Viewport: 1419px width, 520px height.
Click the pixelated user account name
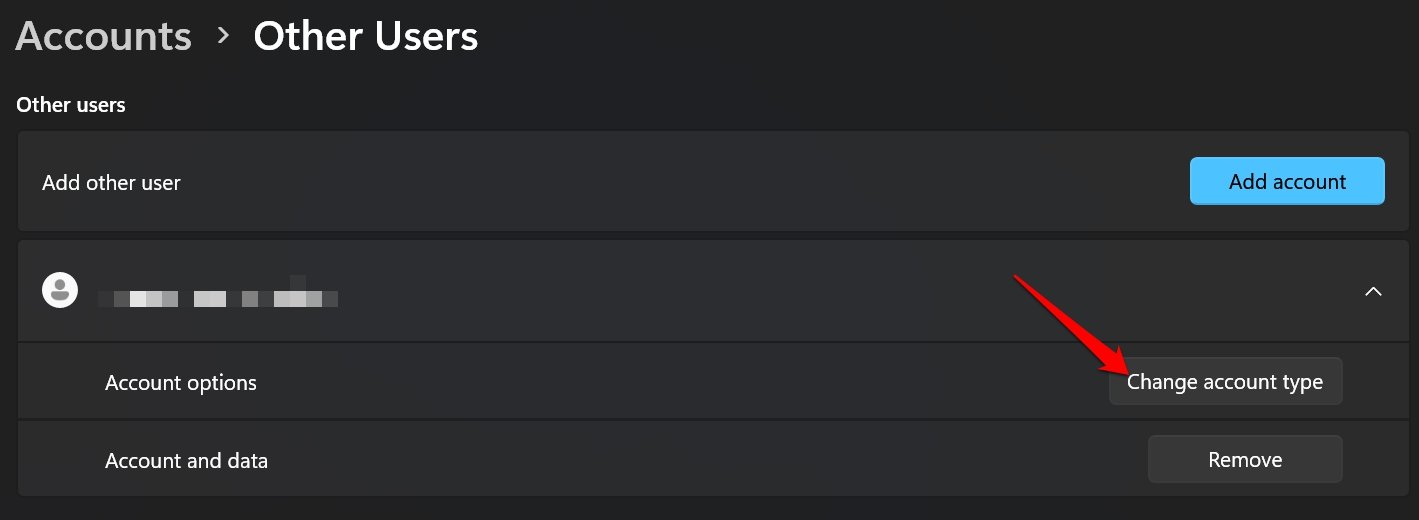point(218,297)
